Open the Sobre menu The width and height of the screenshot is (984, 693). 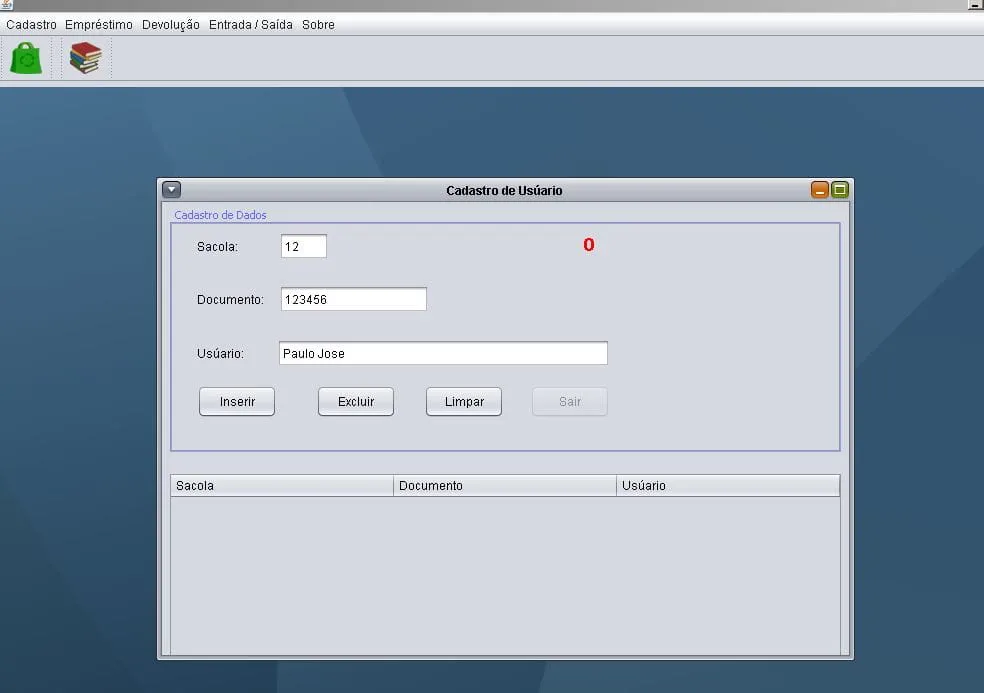tap(318, 25)
